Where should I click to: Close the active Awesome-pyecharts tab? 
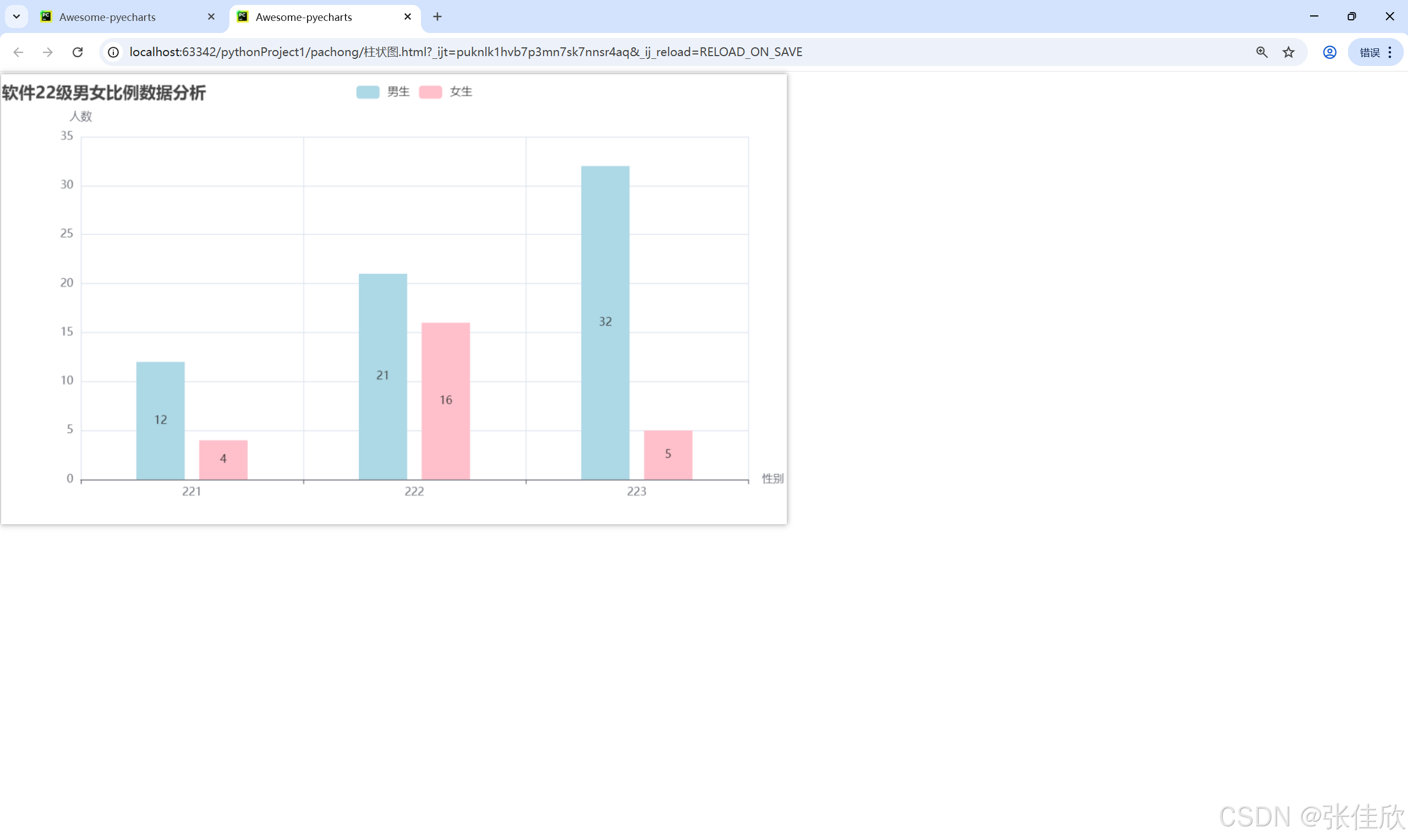408,17
